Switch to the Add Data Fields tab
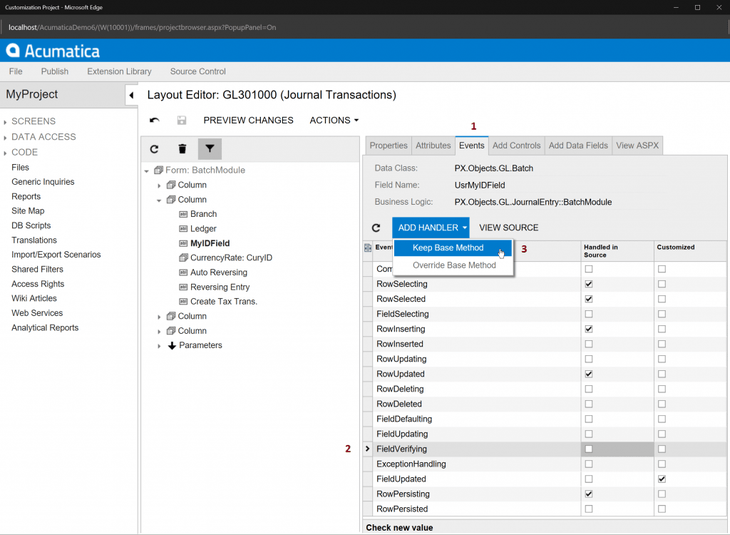This screenshot has height=535, width=730. coord(578,145)
